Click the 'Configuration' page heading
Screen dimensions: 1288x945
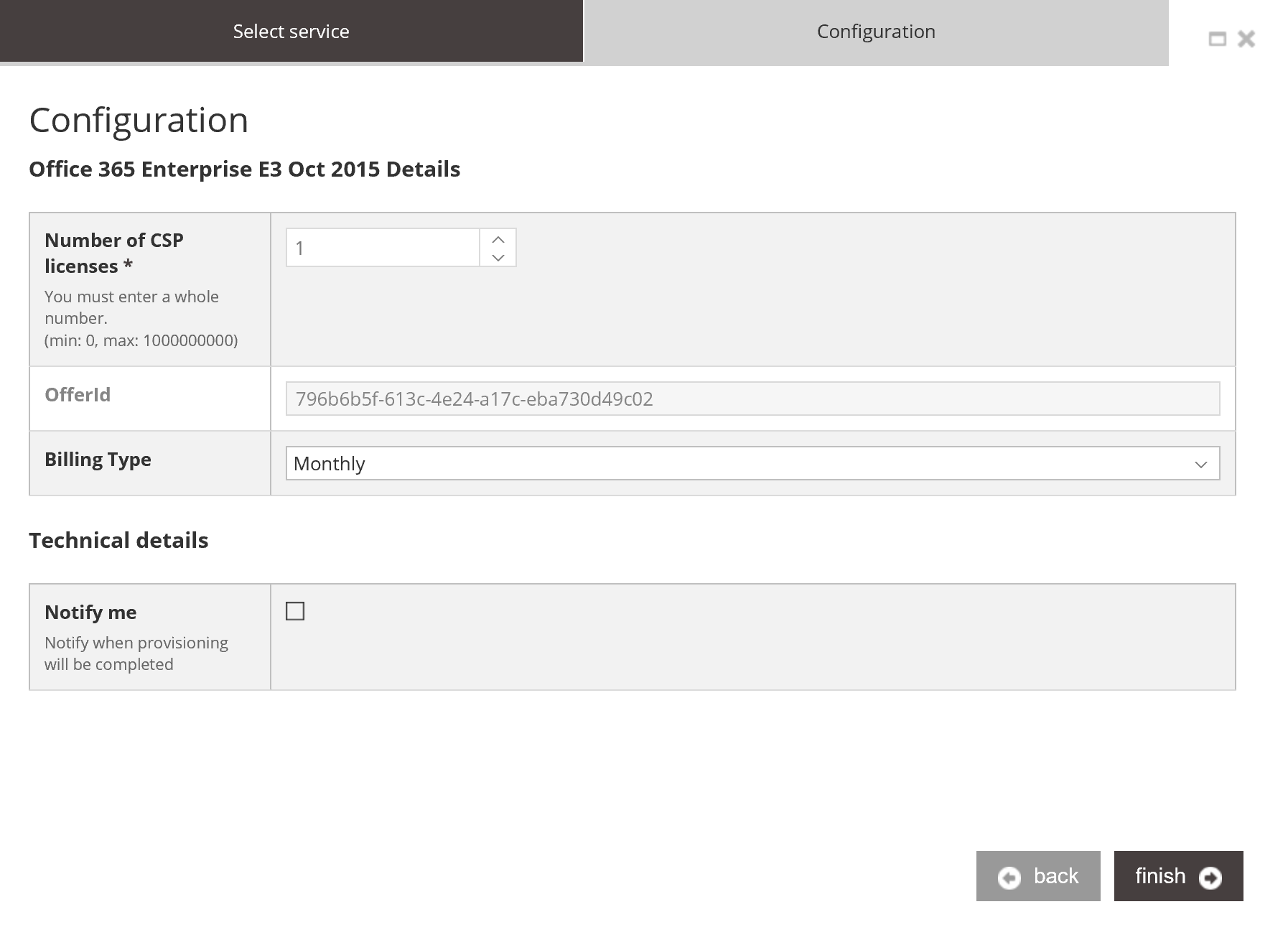(139, 120)
